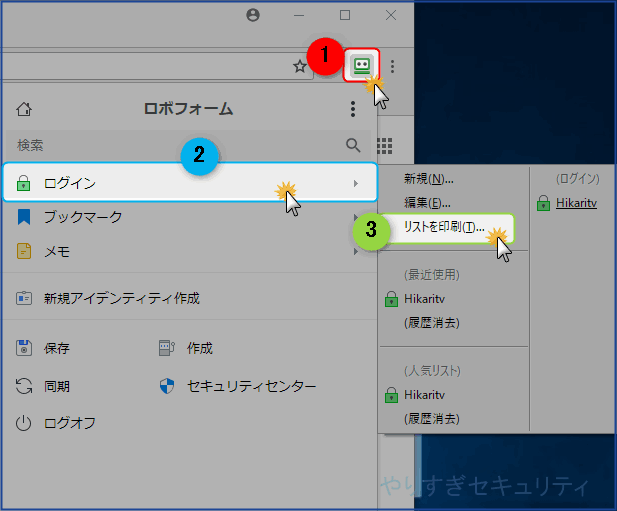Click 履歴消去 under 人気リスト
617x511 pixels.
(432, 419)
